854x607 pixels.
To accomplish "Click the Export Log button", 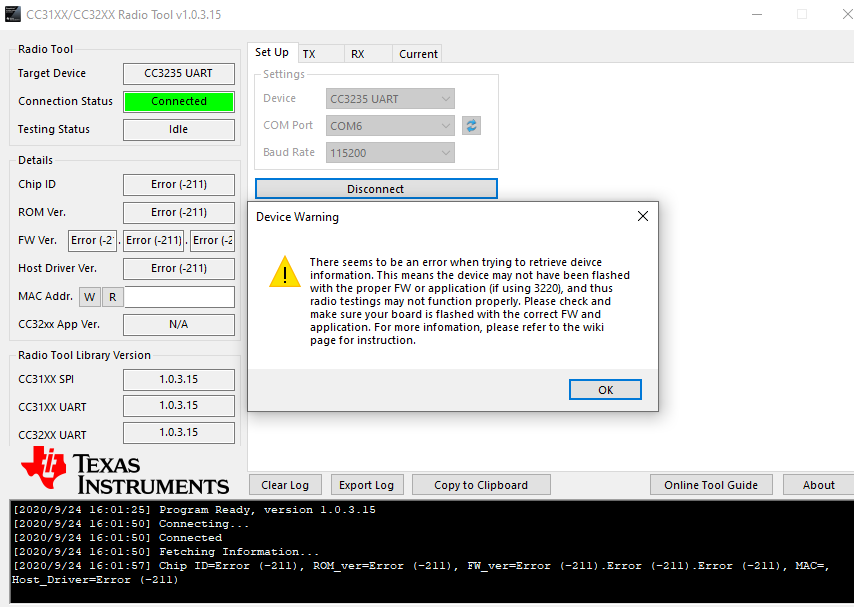I will [x=367, y=485].
